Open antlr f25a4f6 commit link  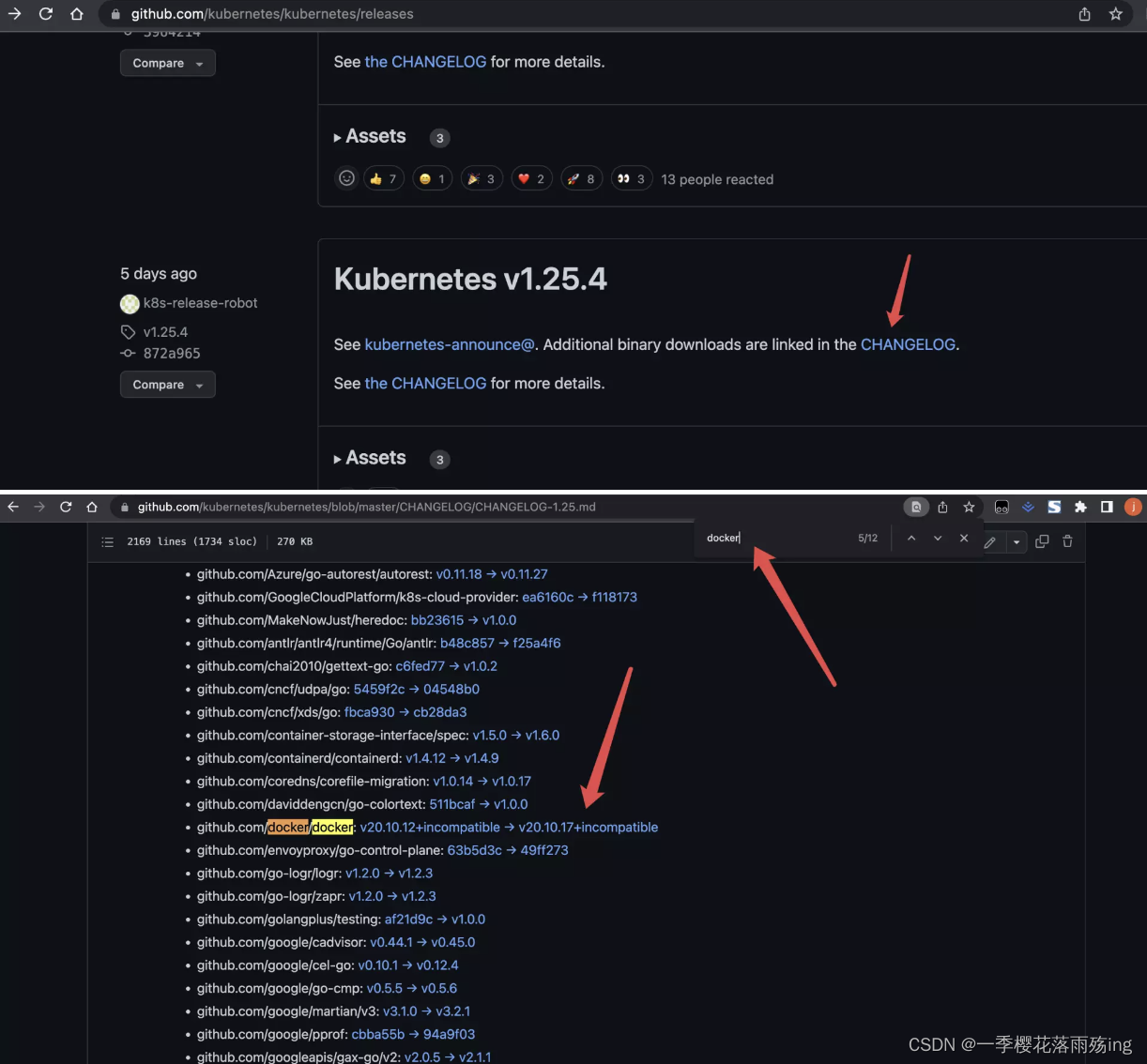(537, 643)
